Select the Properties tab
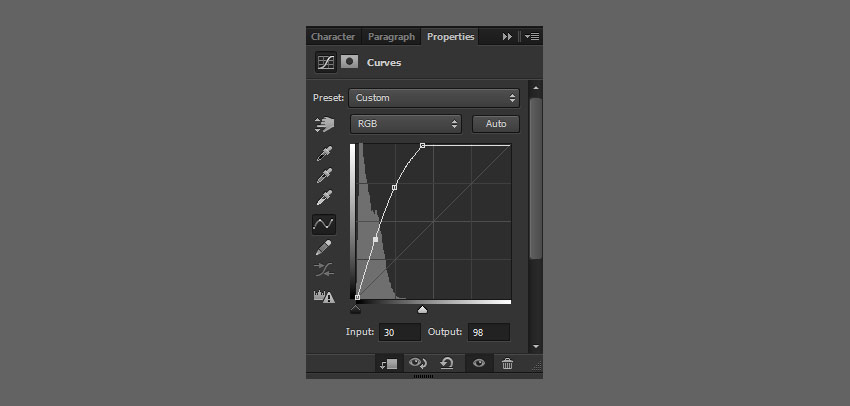Screen dimensions: 850x406 [450, 37]
